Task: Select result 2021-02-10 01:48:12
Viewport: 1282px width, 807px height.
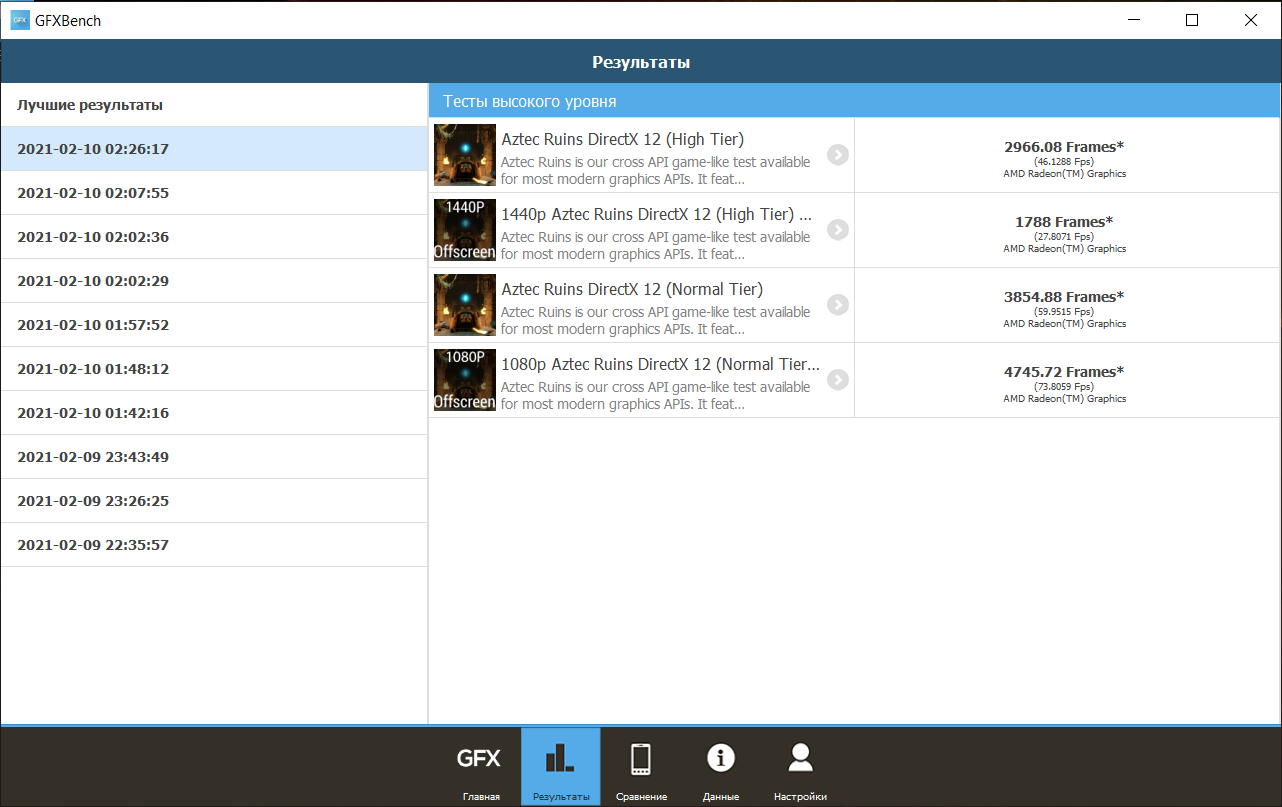Action: tap(214, 369)
